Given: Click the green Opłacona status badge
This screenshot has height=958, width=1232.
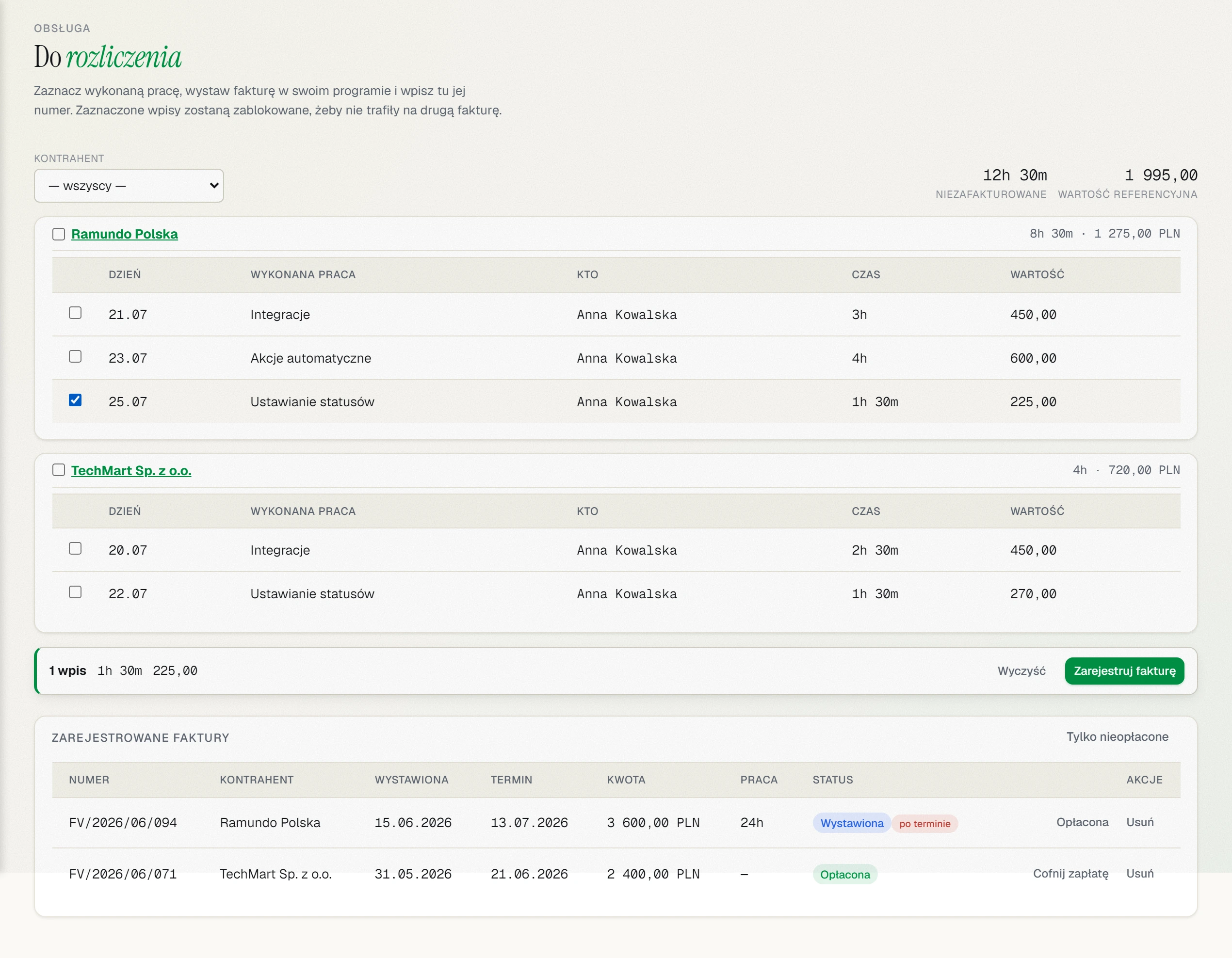Looking at the screenshot, I should click(845, 875).
